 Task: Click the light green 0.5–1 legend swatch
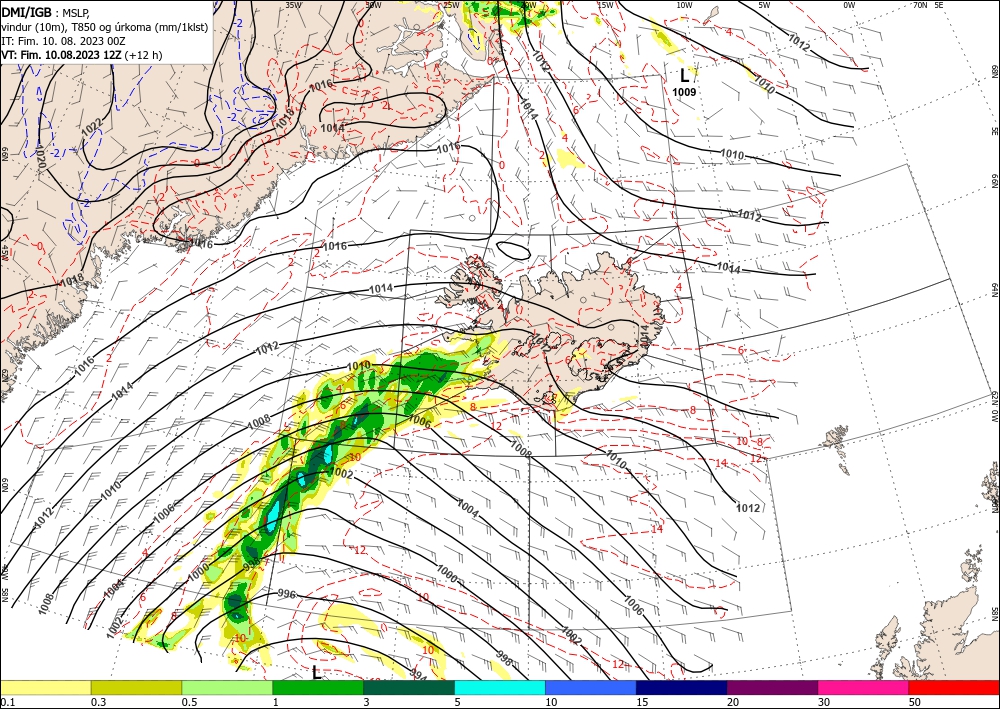point(227,687)
